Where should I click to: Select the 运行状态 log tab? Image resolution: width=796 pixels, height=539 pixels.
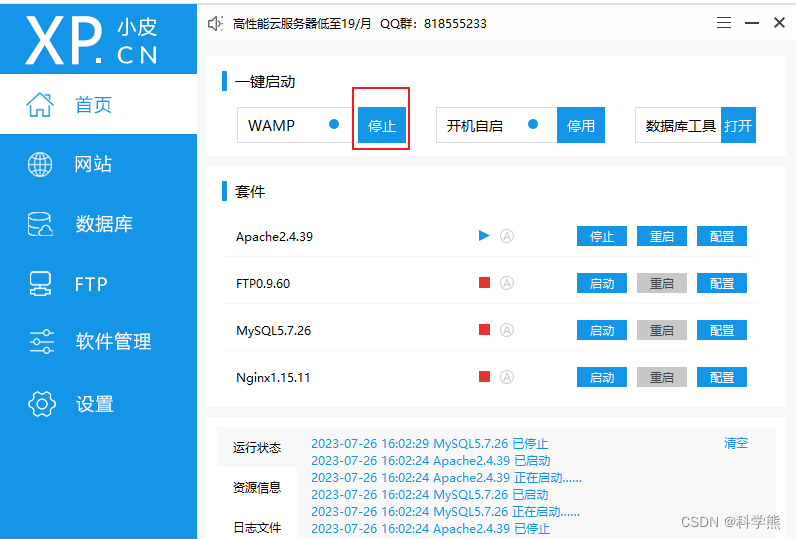pyautogui.click(x=257, y=447)
